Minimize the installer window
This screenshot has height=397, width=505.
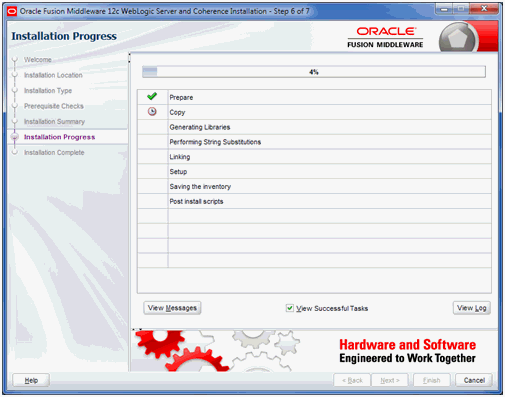click(444, 9)
